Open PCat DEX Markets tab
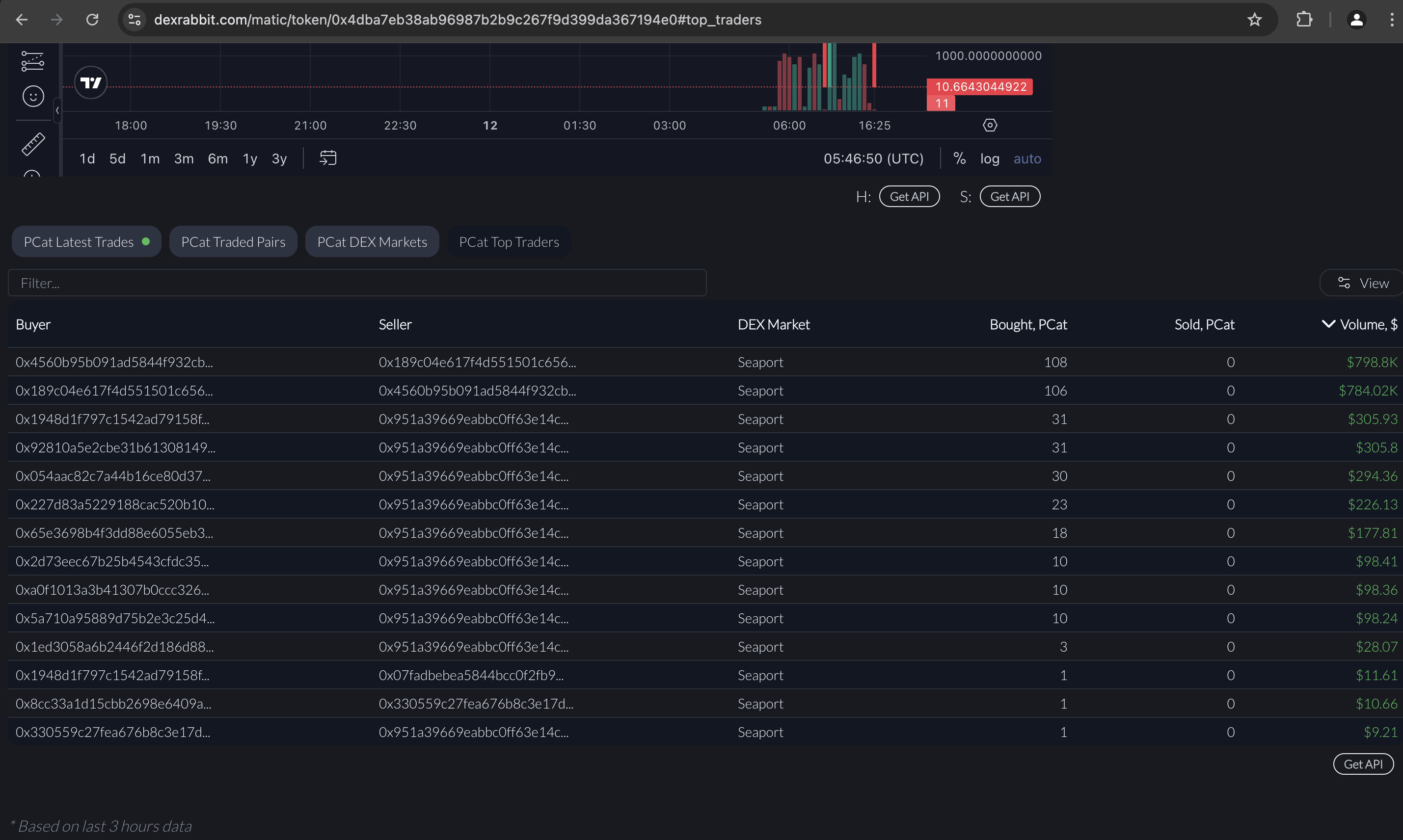Screen dimensions: 1403x840 pos(372,242)
